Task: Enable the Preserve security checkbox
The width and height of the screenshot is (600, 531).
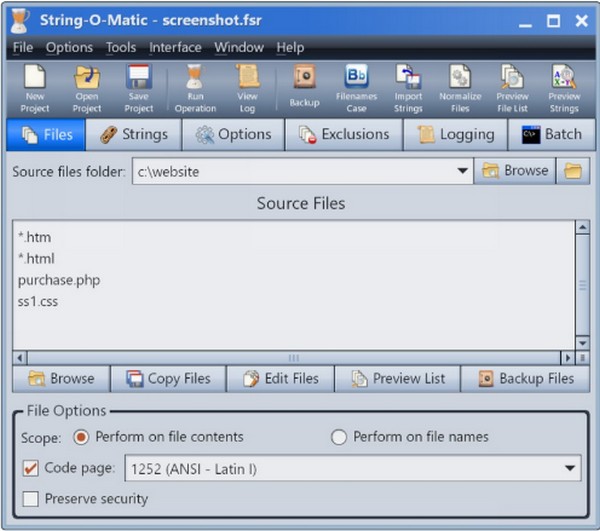Action: point(31,499)
